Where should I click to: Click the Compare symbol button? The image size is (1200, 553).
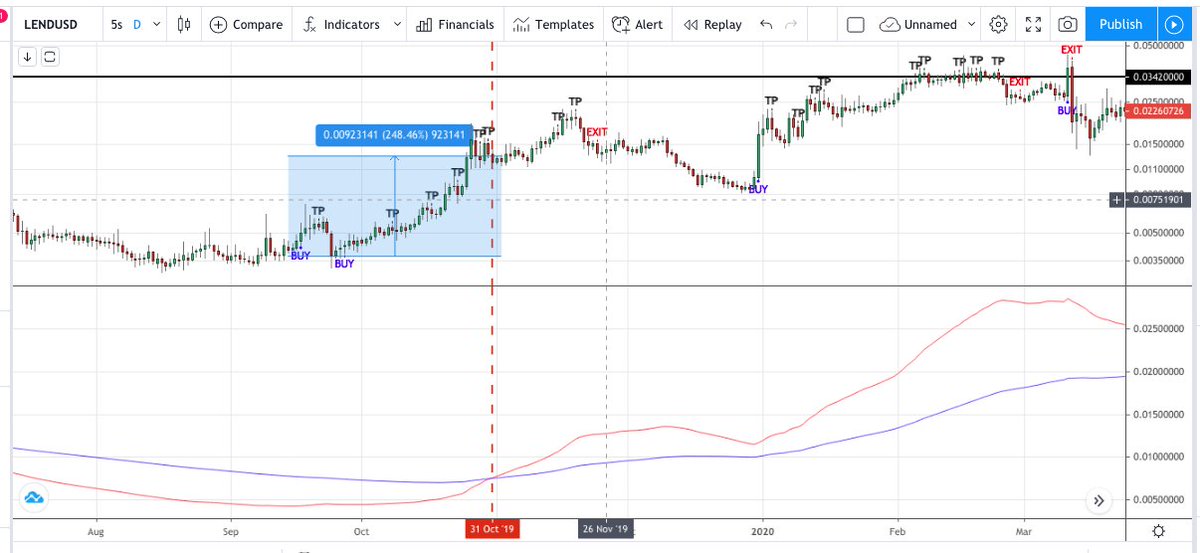pyautogui.click(x=246, y=24)
